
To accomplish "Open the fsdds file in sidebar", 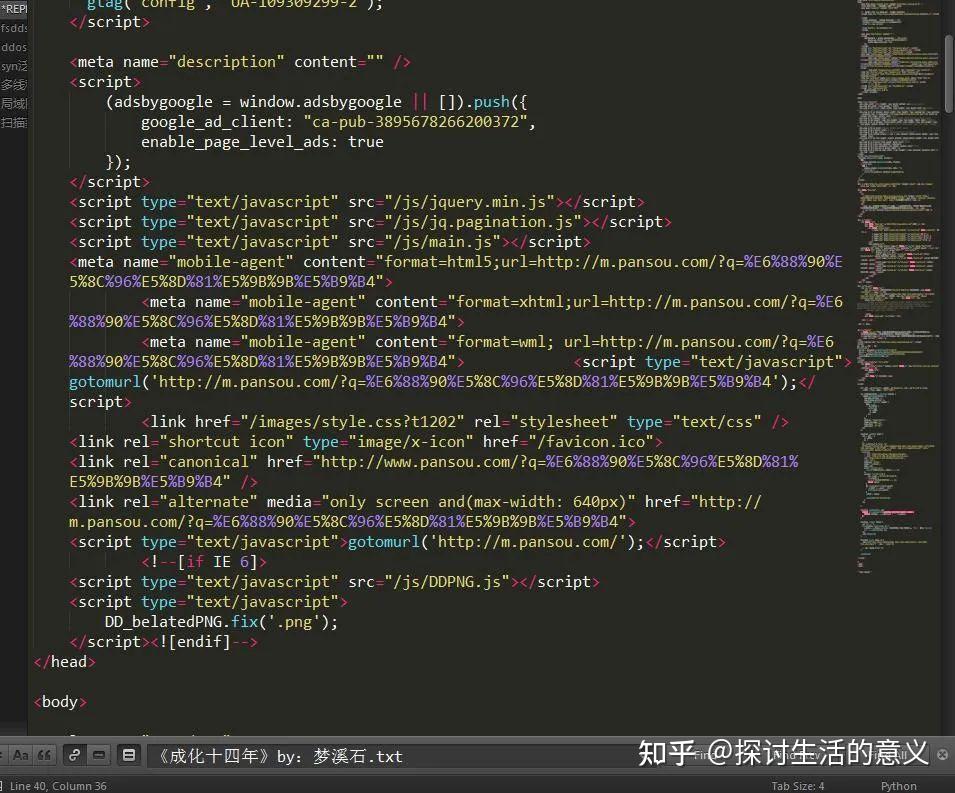I will (x=13, y=28).
